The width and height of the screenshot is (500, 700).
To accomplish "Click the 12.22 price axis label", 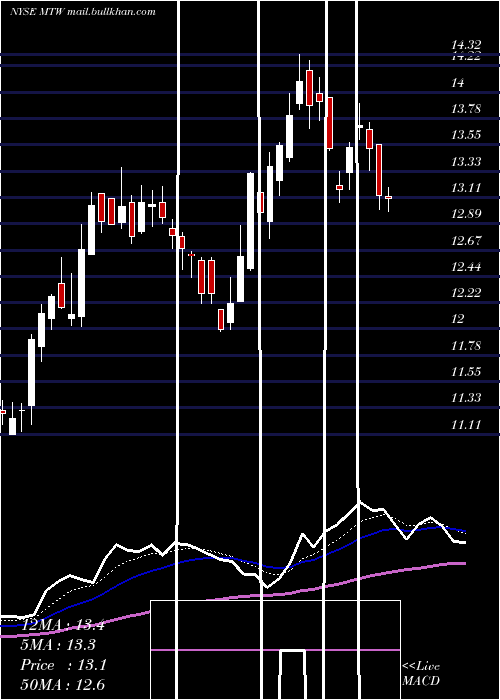I will (466, 293).
